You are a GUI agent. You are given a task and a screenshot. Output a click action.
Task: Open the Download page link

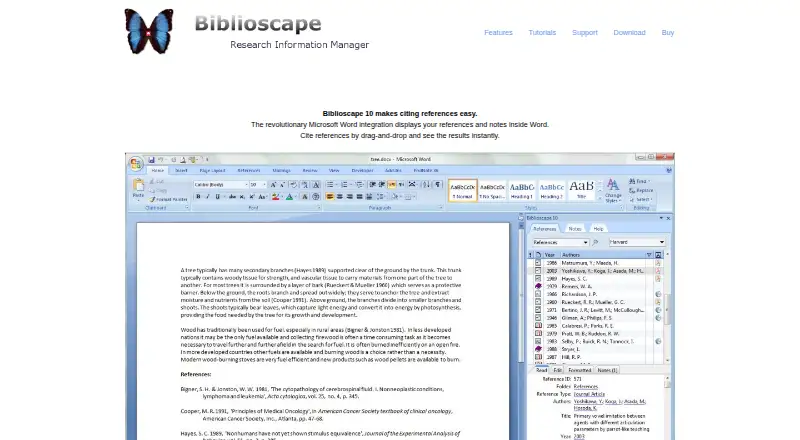pos(629,32)
